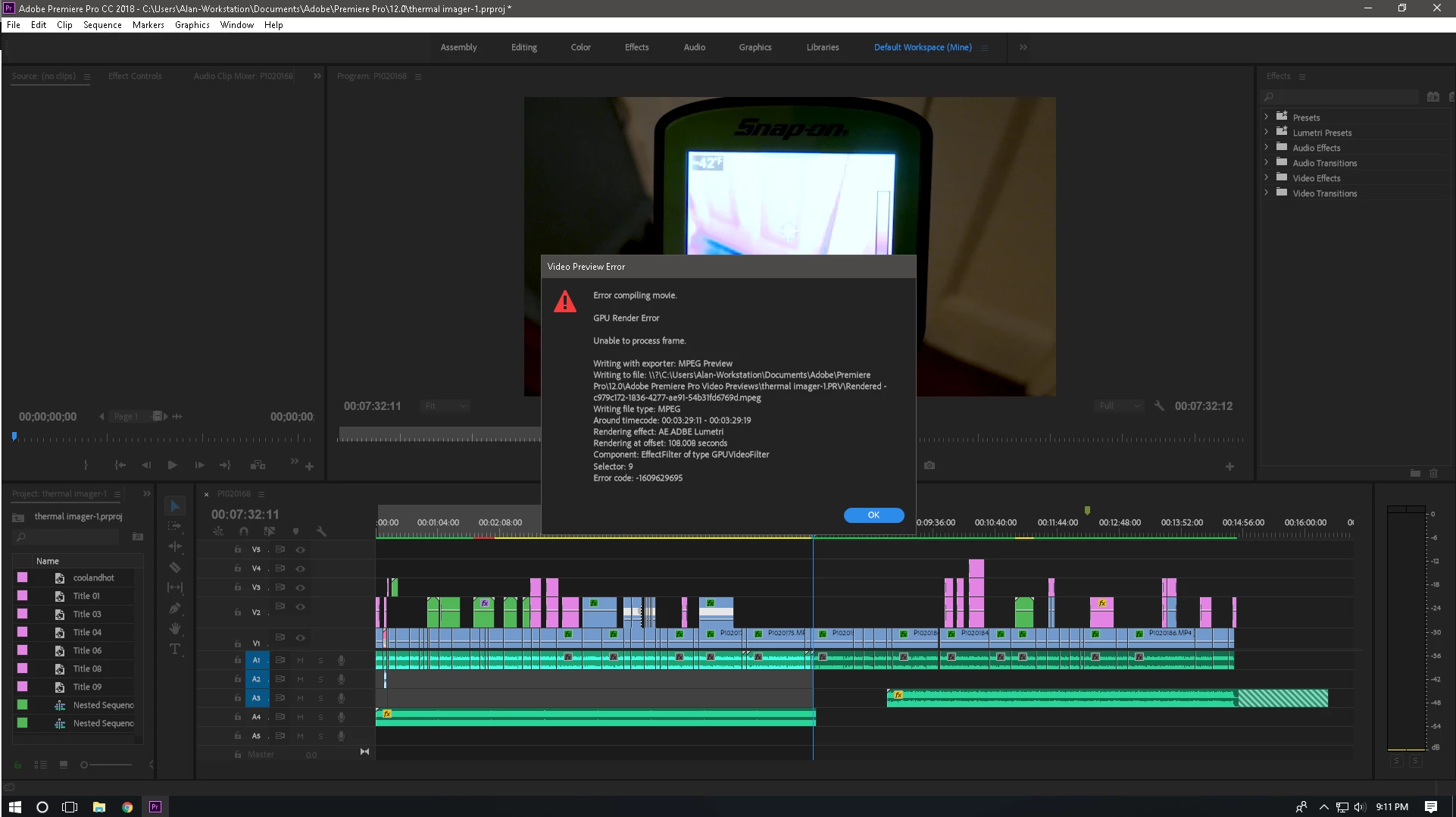
Task: Expand Video Transitions folder
Action: pos(1266,193)
